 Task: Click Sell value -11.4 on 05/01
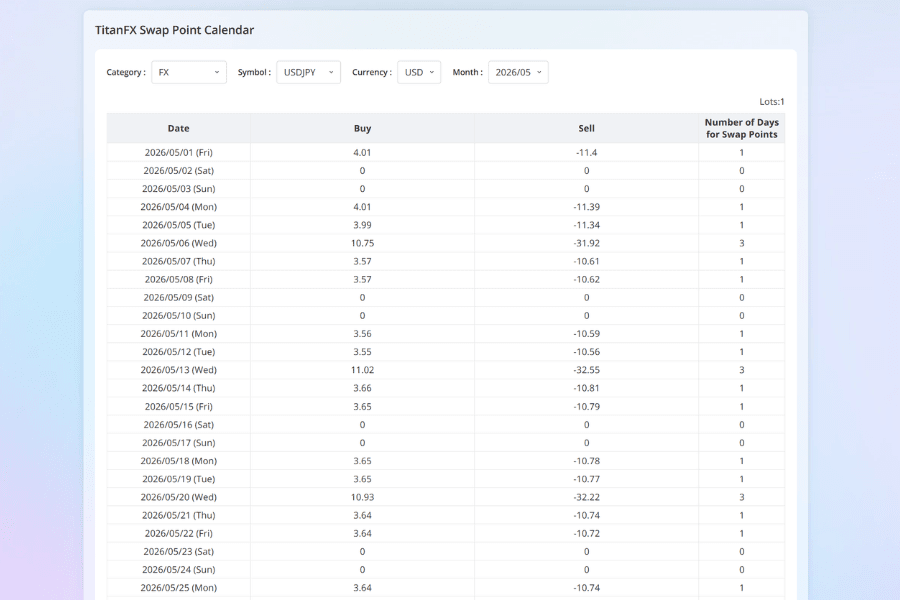586,153
